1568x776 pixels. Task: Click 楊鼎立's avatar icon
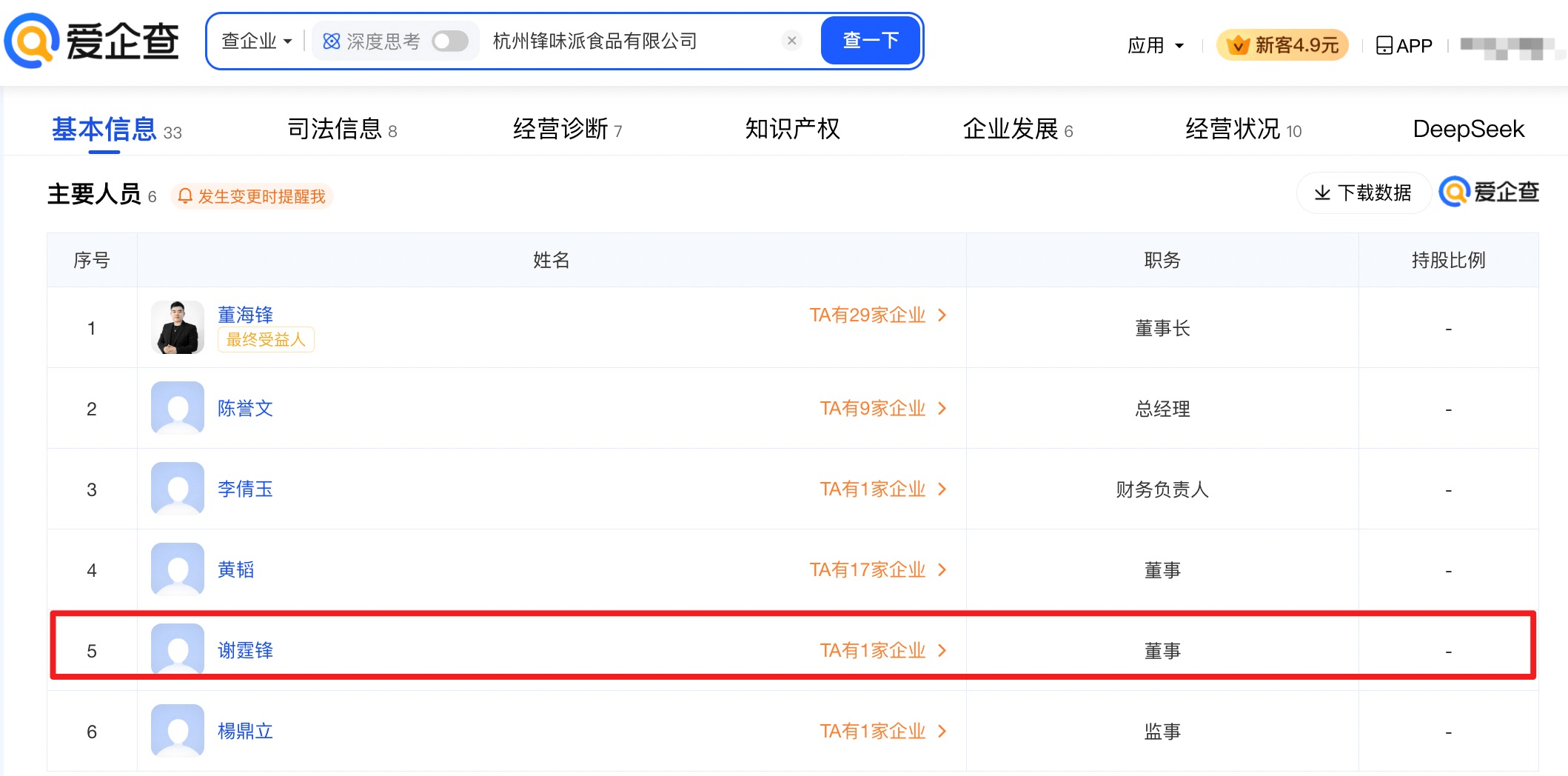pos(178,731)
